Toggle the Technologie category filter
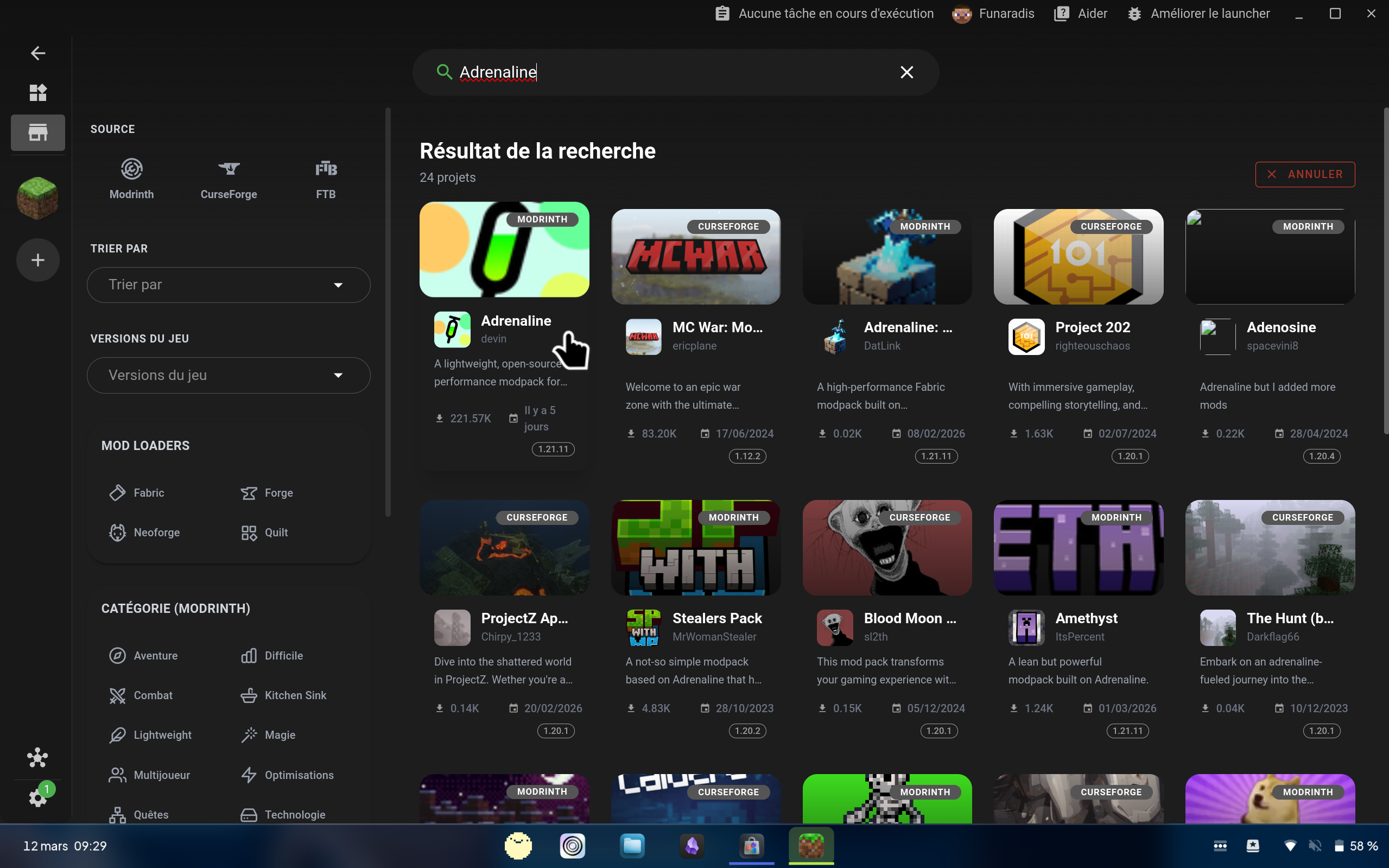1389x868 pixels. tap(283, 815)
